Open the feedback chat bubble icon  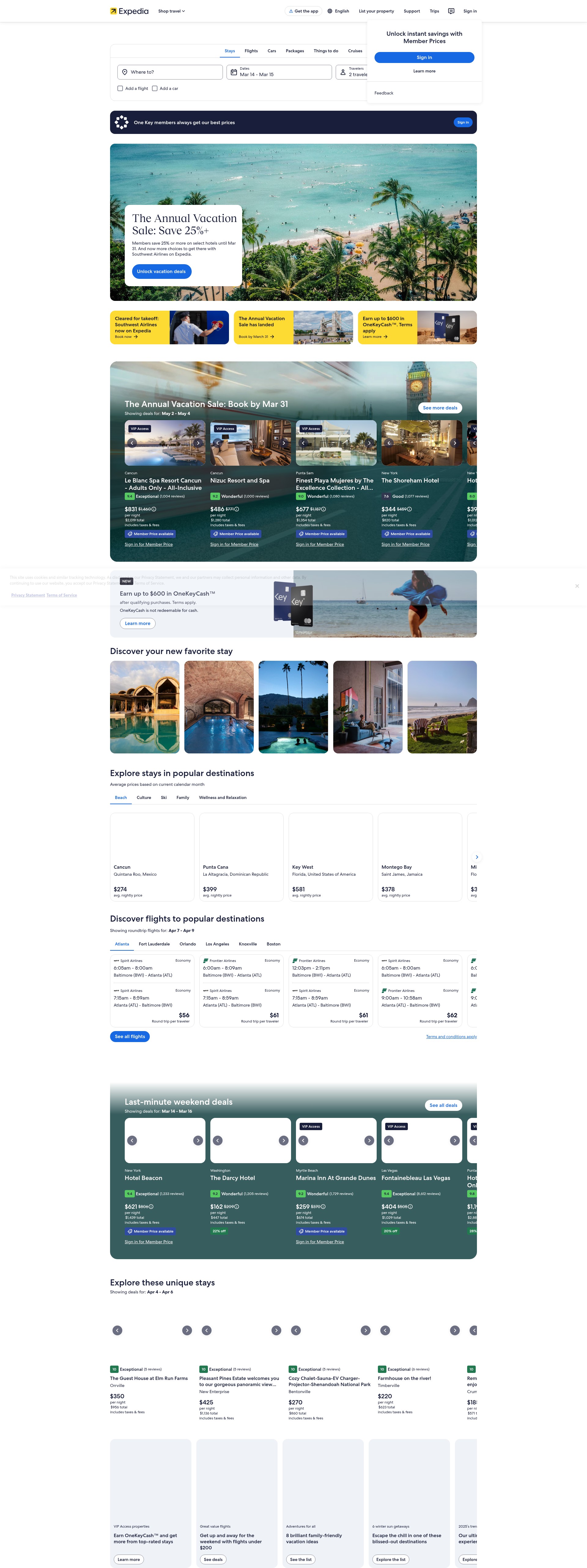[x=452, y=11]
